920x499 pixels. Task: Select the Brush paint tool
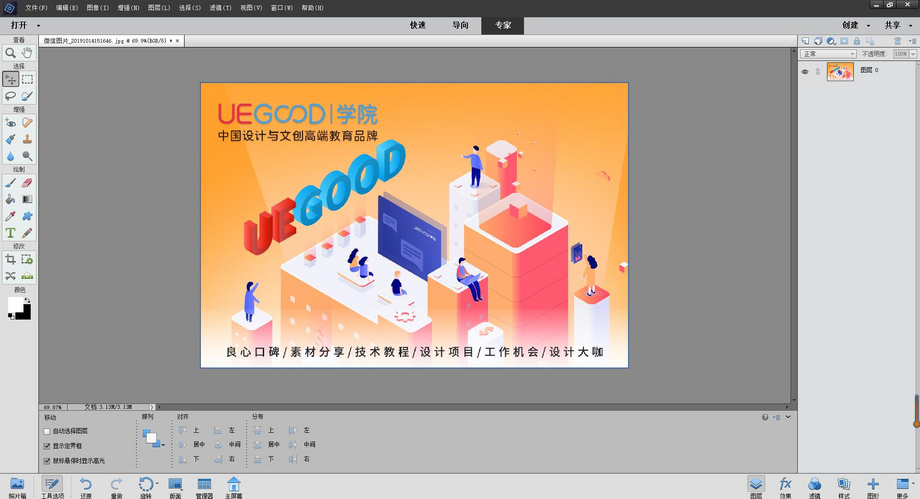coord(11,183)
